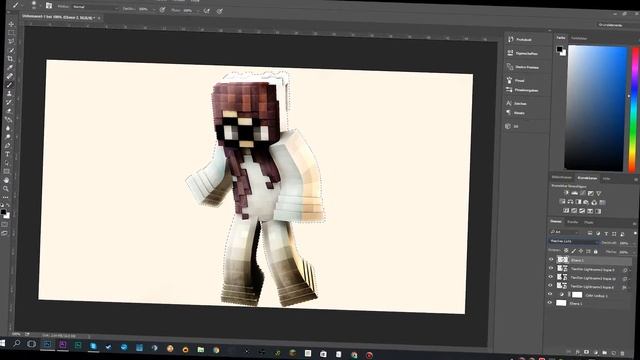Open the Korrekturen panel options menu
640x360 pixels.
pos(636,179)
